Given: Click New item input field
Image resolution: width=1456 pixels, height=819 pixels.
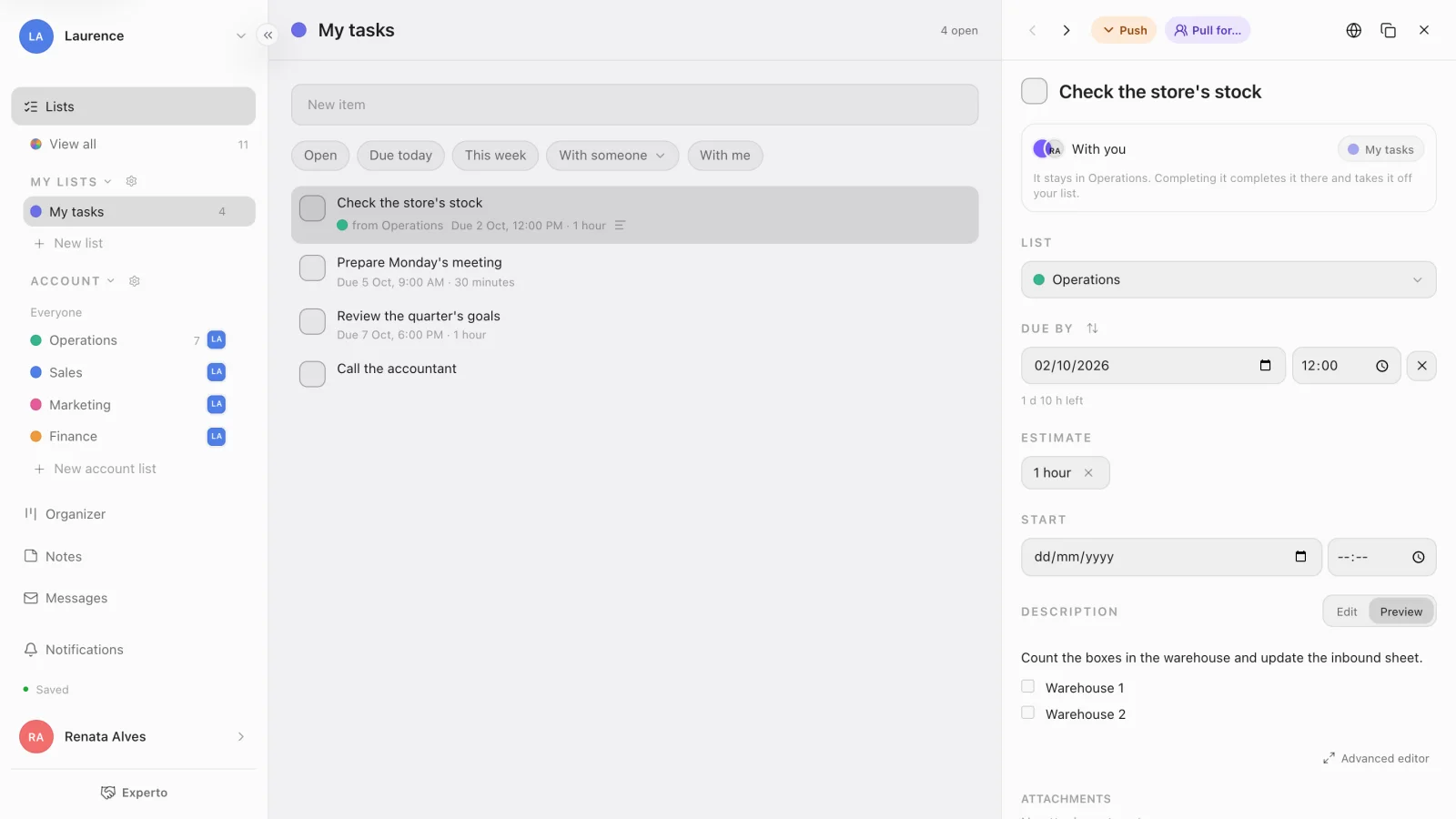Looking at the screenshot, I should 635,105.
